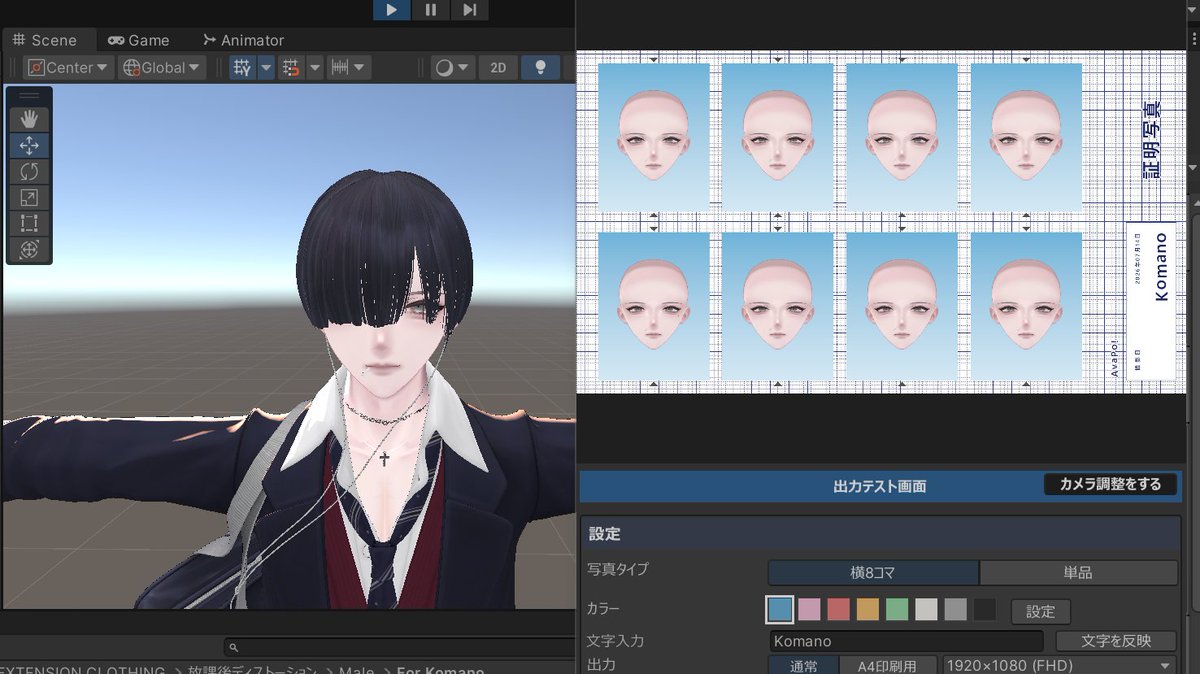The width and height of the screenshot is (1200, 674).
Task: Open the Male folder in breadcrumb
Action: point(357,670)
